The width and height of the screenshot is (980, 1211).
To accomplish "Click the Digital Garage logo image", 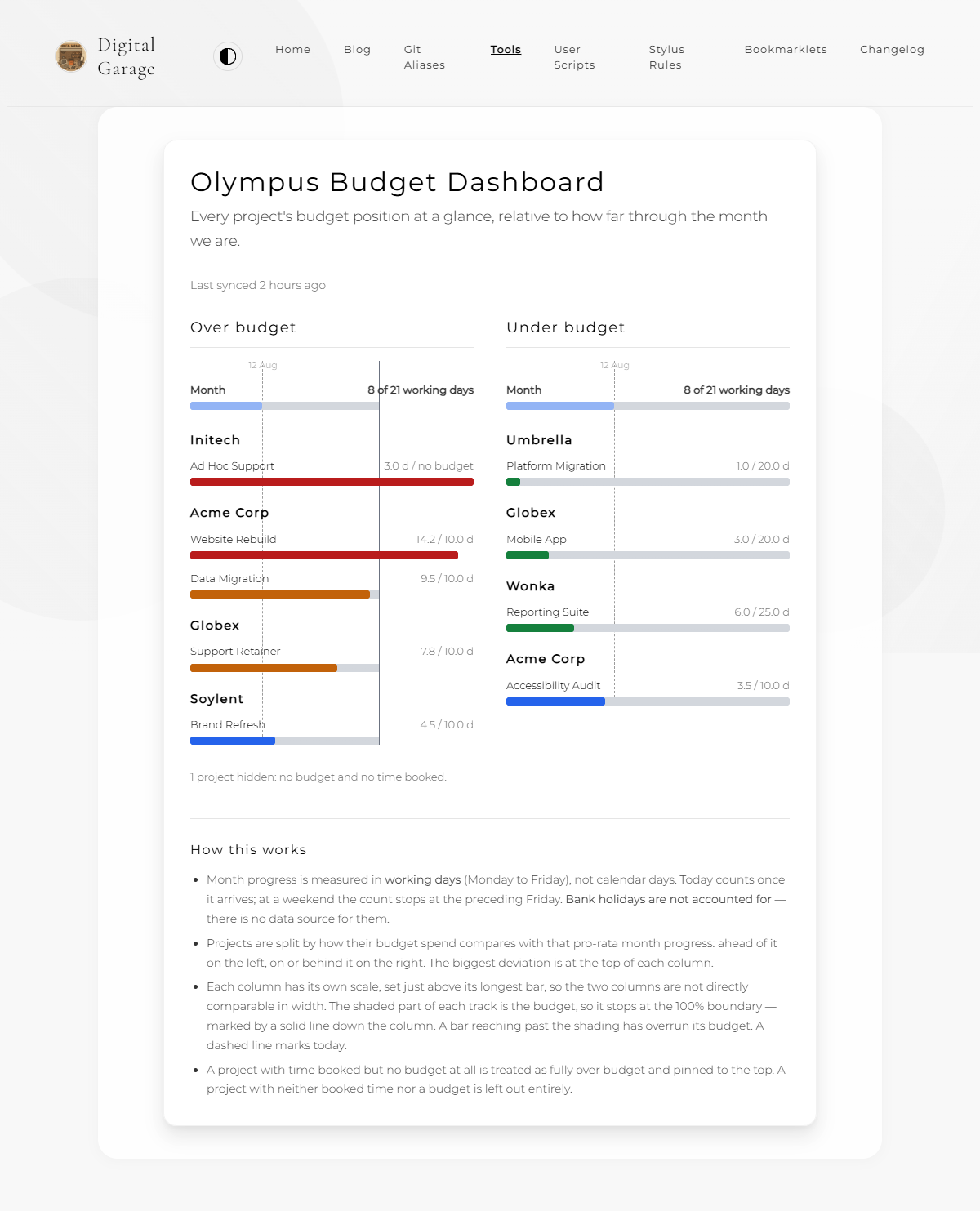I will (71, 56).
